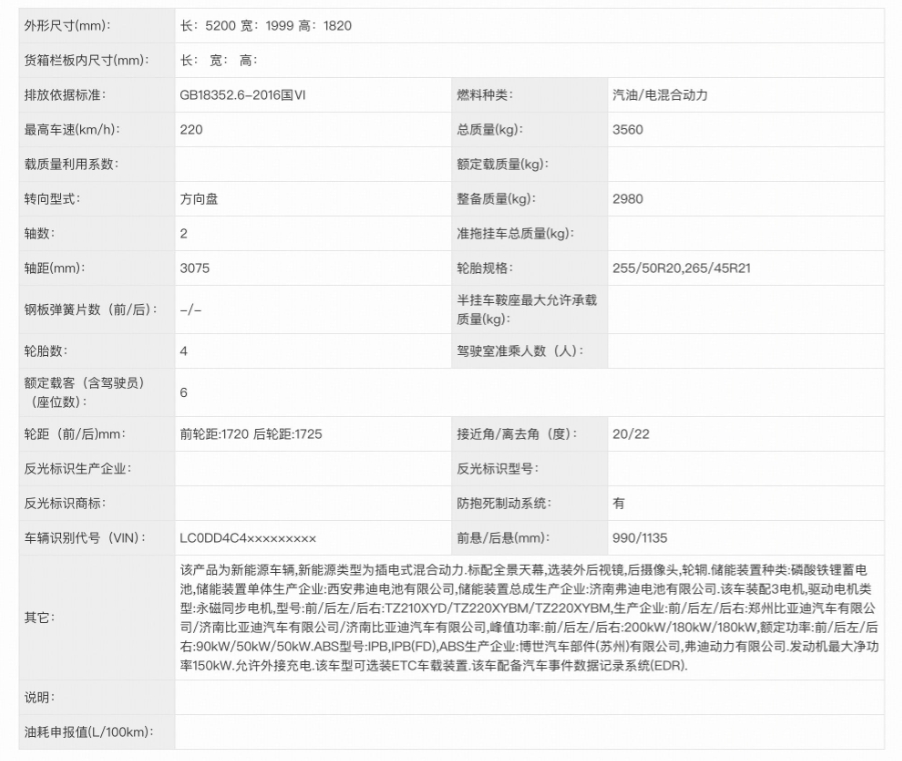Click the 货箱栏板内尺寸 label cell
This screenshot has height=761, width=902.
pyautogui.click(x=97, y=60)
